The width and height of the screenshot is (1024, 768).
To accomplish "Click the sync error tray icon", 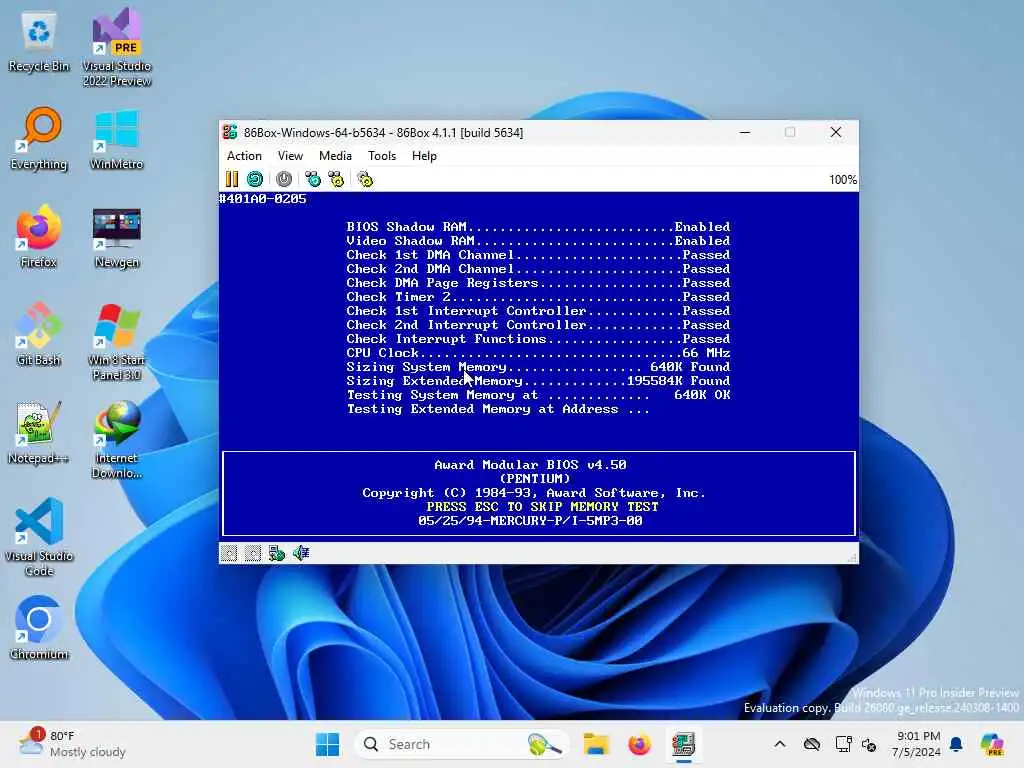I will [x=869, y=744].
